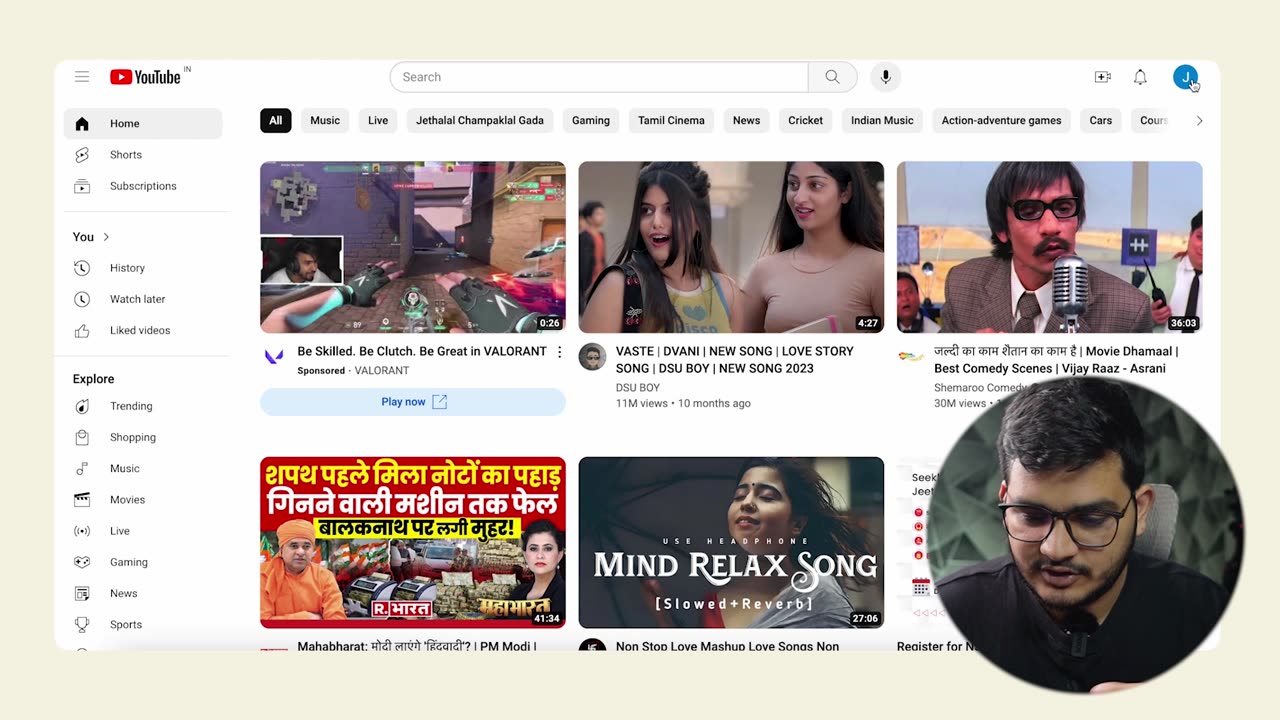Open the account avatar J
This screenshot has width=1280, height=720.
(1185, 77)
